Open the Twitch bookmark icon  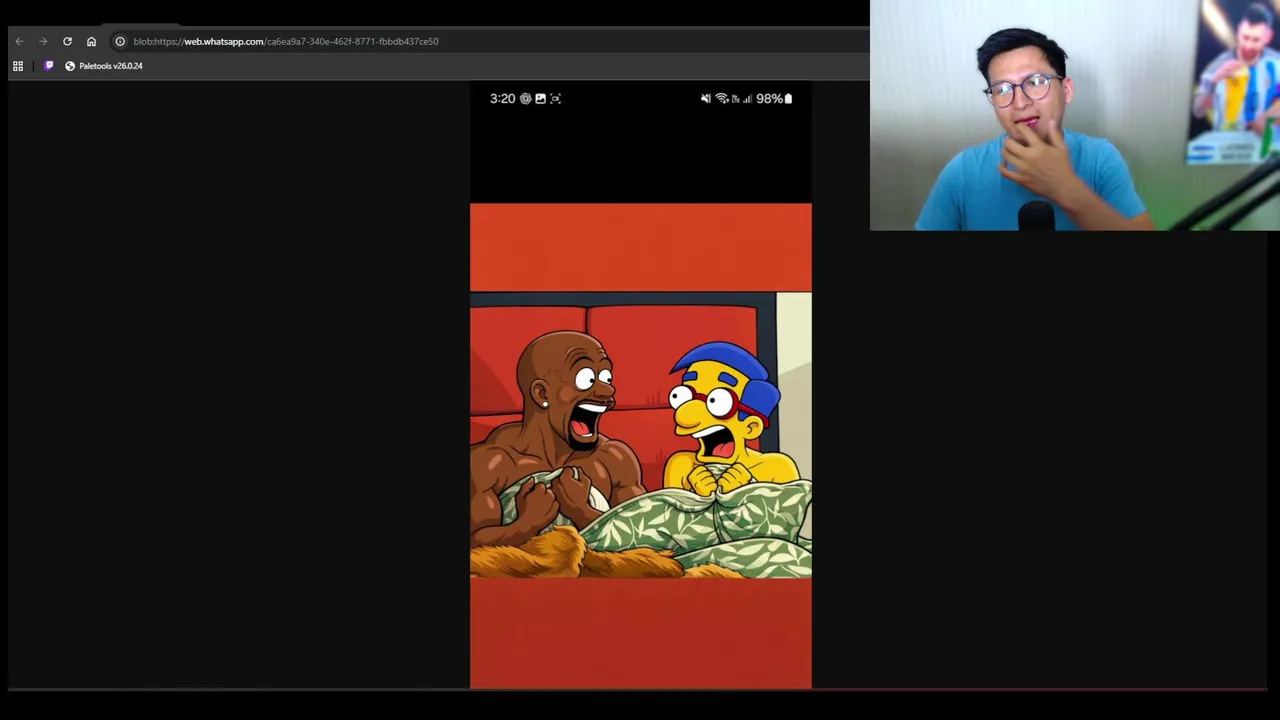[49, 66]
